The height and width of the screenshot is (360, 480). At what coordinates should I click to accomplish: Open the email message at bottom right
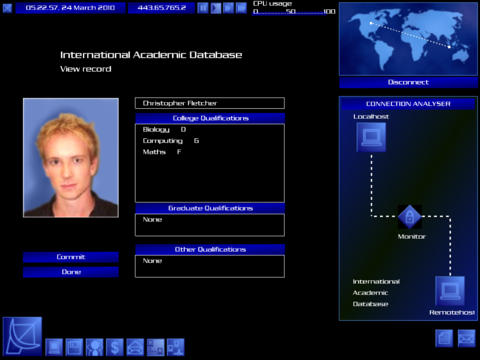(x=467, y=339)
